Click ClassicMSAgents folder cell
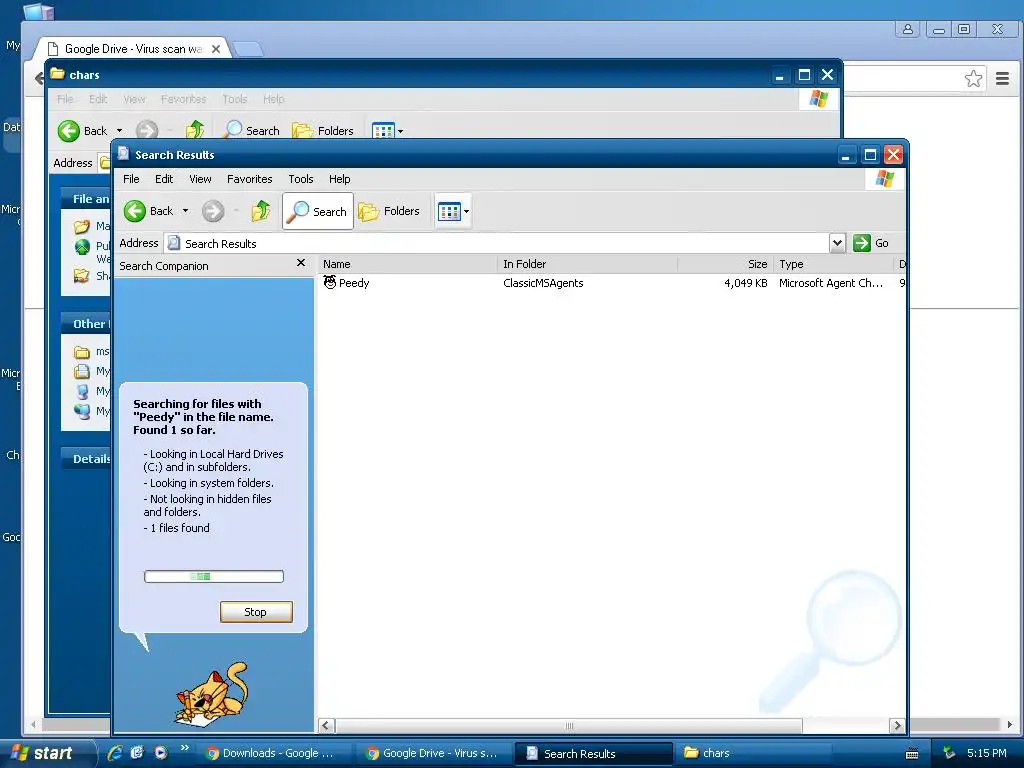 (x=543, y=283)
